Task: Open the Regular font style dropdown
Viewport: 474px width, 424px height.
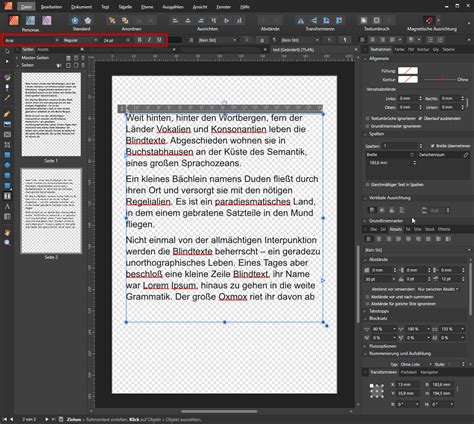Action: [x=81, y=40]
